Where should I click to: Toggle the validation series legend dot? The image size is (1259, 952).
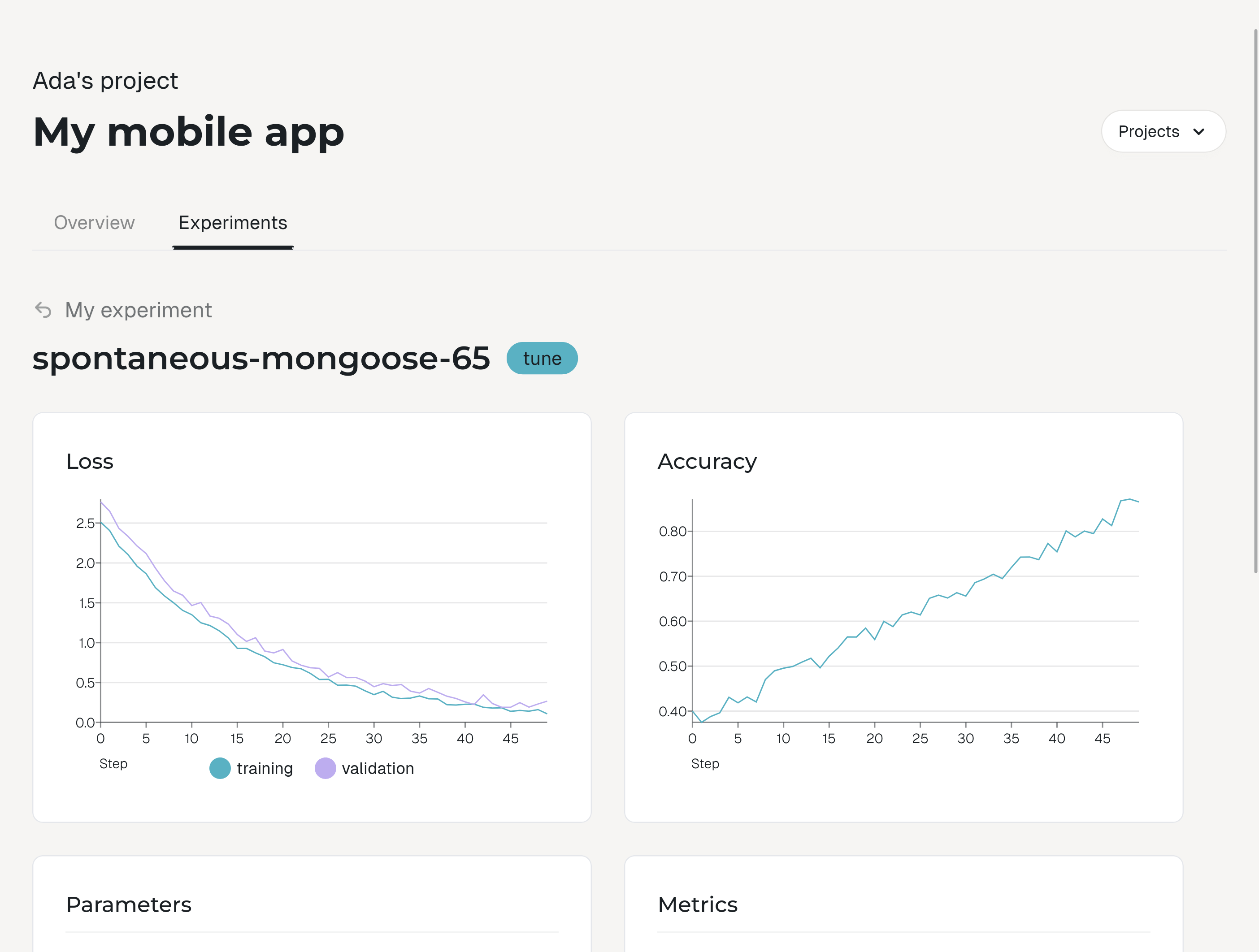(x=325, y=768)
